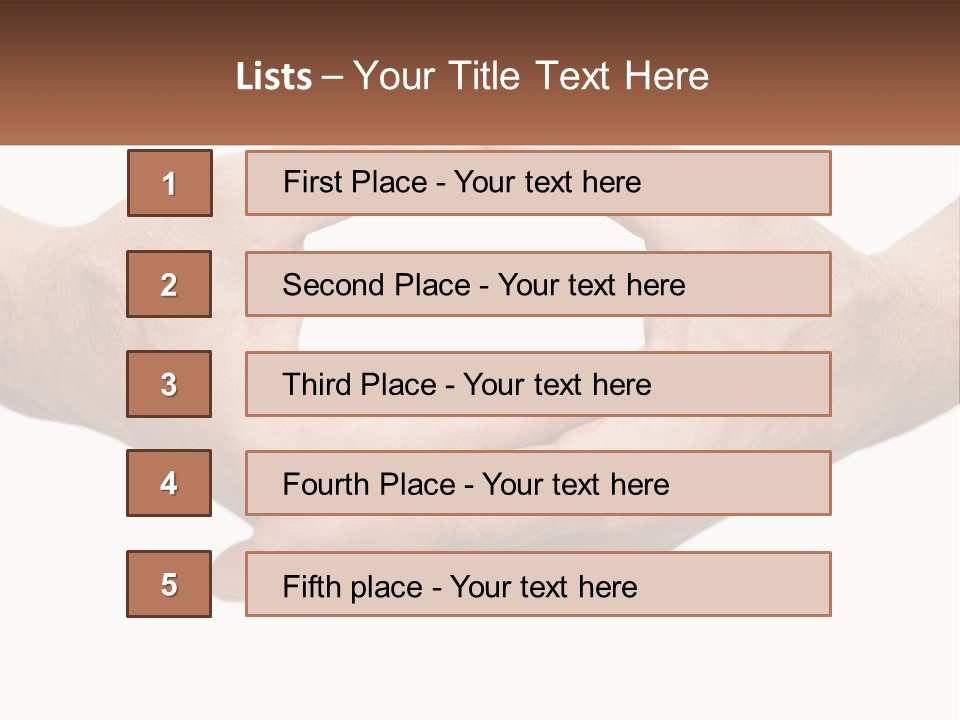Click the box labeled 3
Screen dimensions: 960x720
click(x=169, y=384)
